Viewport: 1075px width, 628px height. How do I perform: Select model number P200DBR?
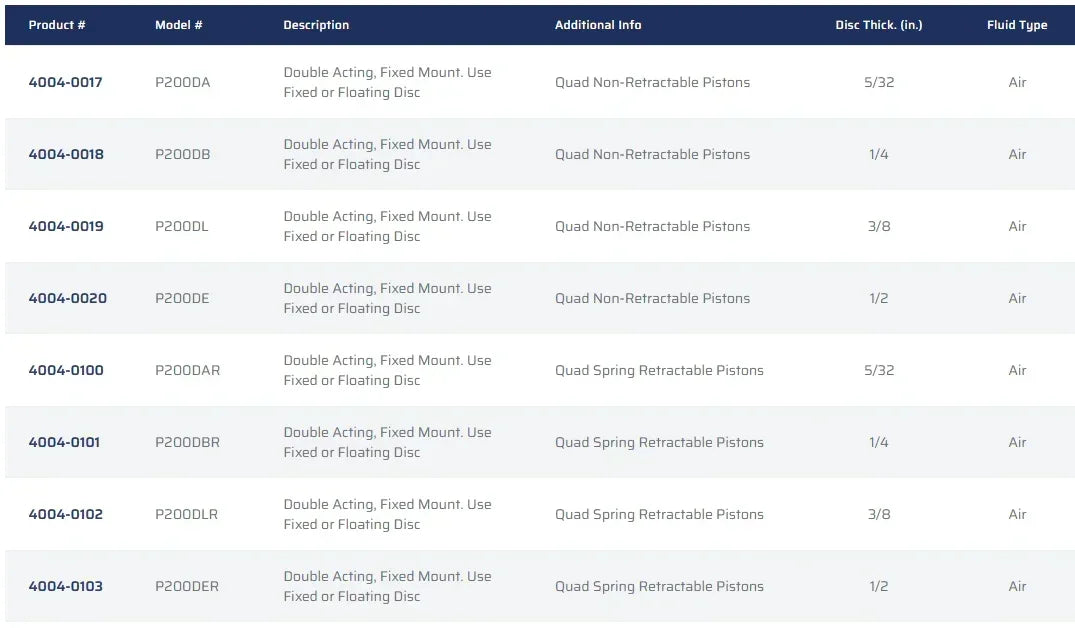(187, 442)
